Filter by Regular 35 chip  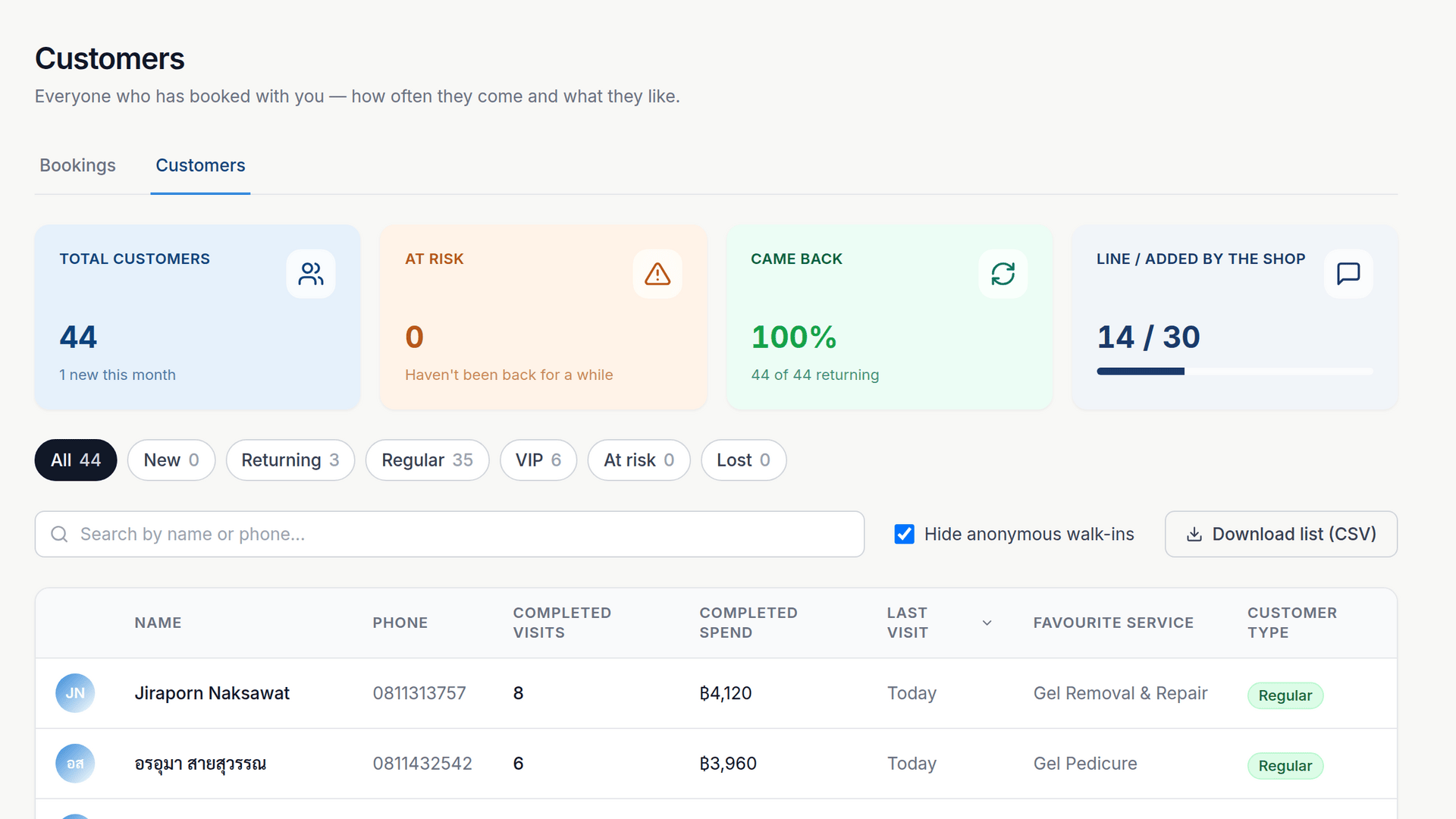427,460
